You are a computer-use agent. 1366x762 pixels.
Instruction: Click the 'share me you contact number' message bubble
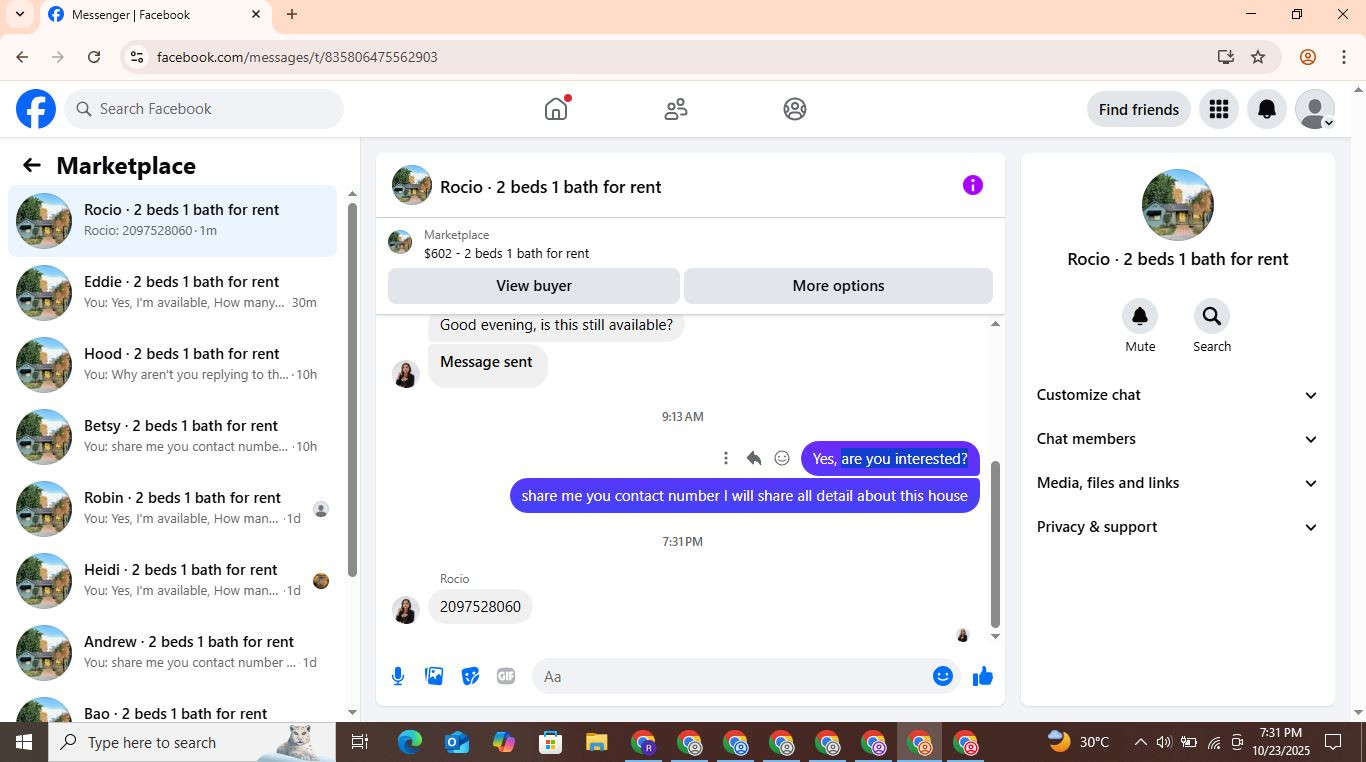point(745,496)
